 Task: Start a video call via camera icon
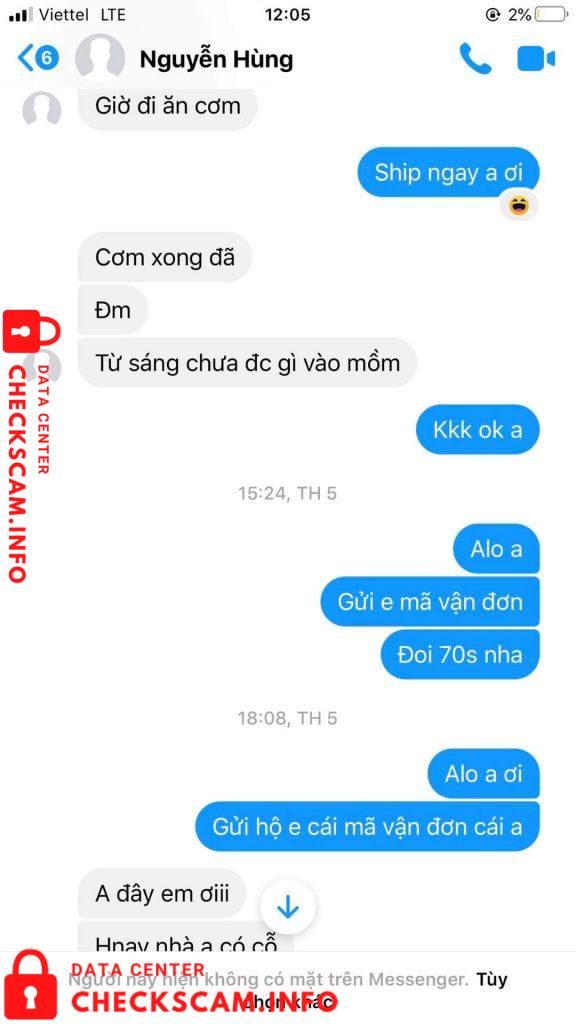coord(536,59)
